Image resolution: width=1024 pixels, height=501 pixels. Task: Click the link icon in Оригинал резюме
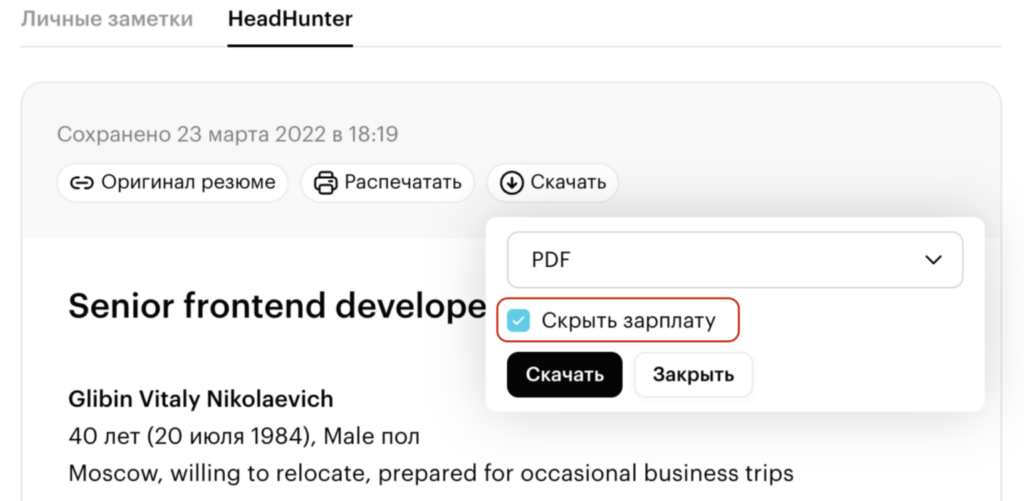[x=82, y=183]
